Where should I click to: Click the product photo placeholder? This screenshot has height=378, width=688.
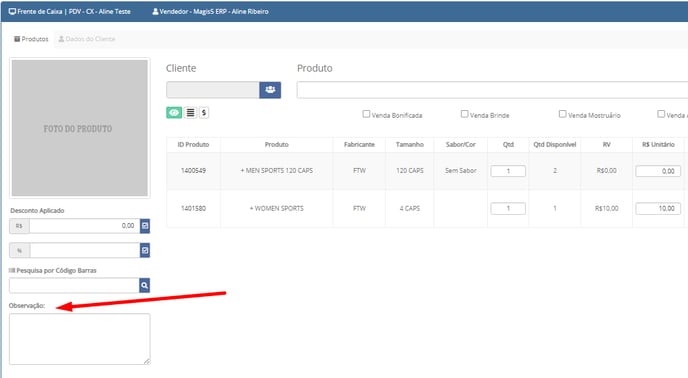pyautogui.click(x=79, y=128)
